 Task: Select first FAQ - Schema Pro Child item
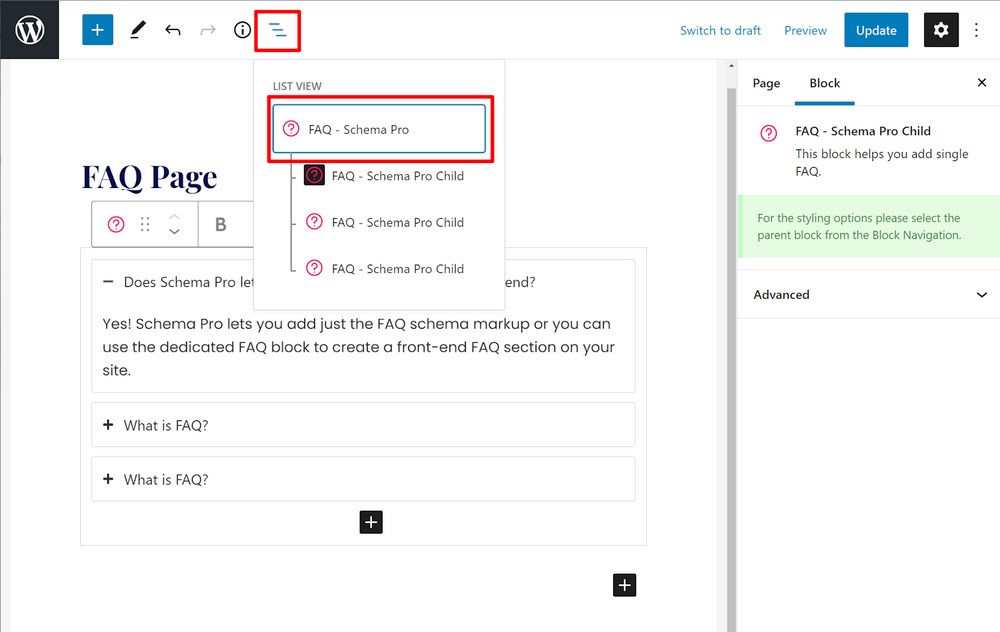coord(384,175)
